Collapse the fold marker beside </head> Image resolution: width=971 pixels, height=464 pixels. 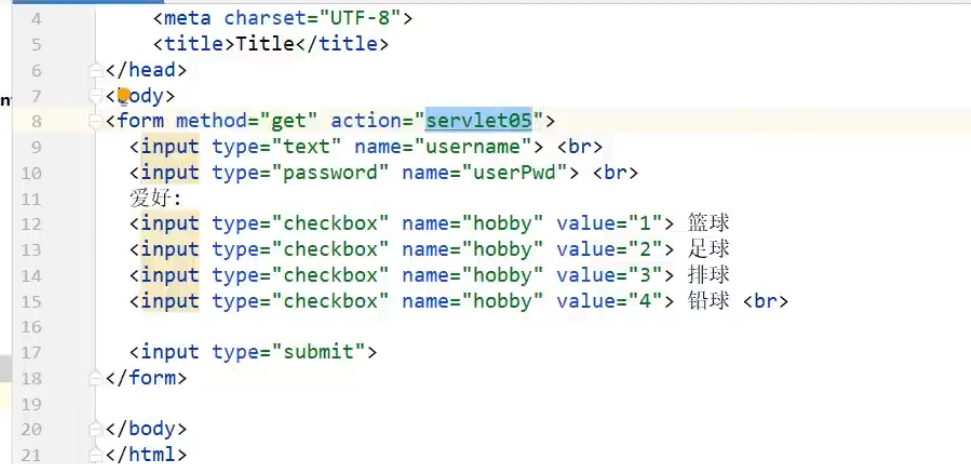click(x=95, y=70)
